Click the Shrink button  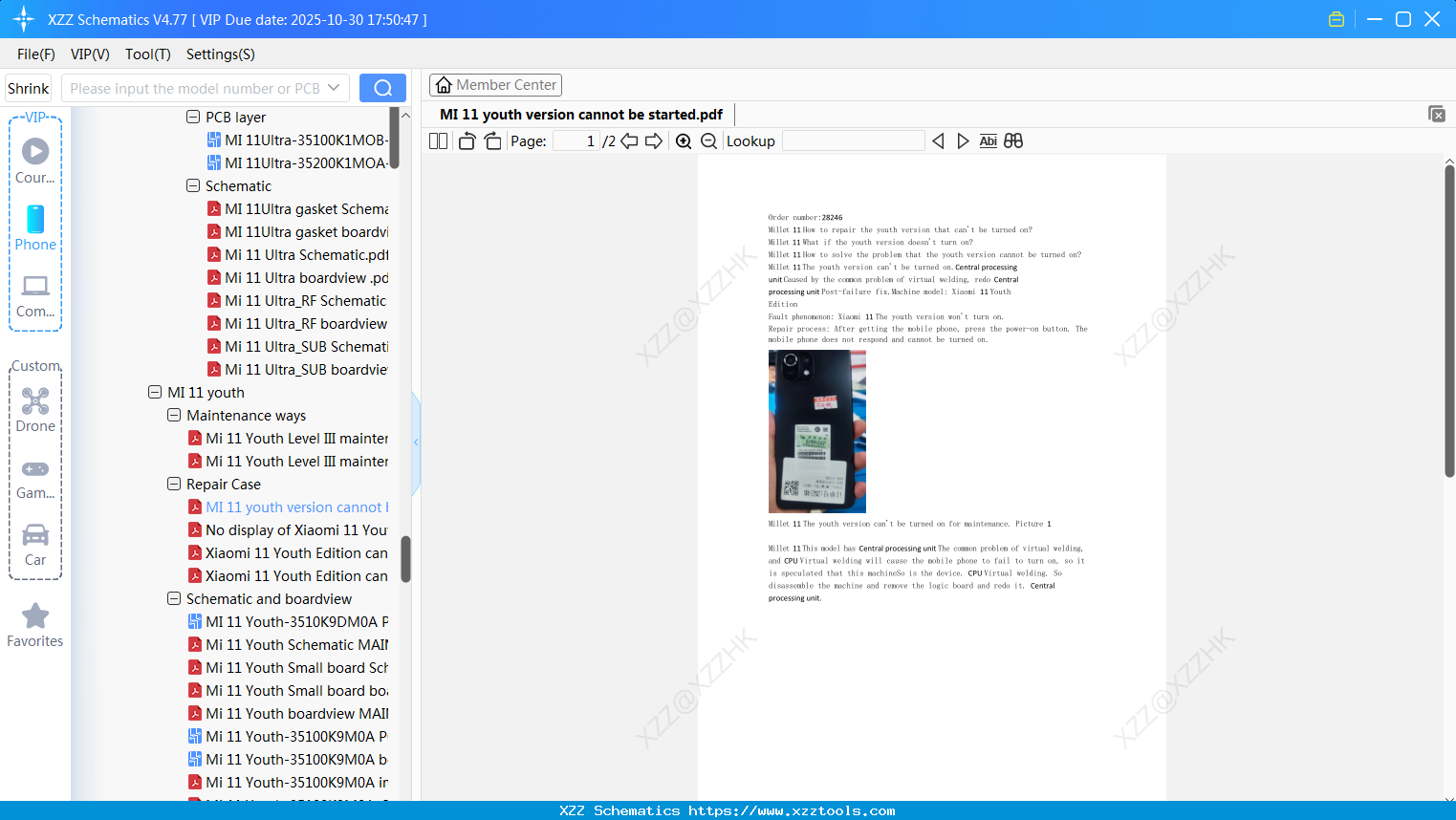pyautogui.click(x=28, y=88)
